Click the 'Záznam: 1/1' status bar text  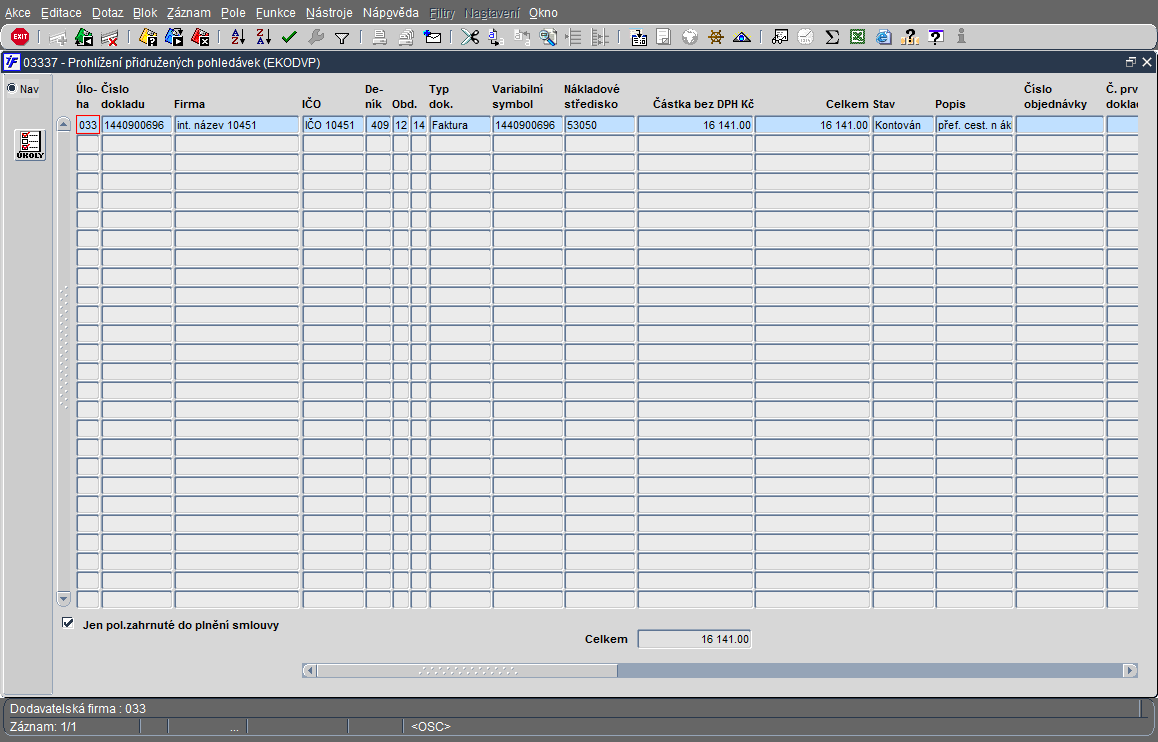[x=43, y=727]
